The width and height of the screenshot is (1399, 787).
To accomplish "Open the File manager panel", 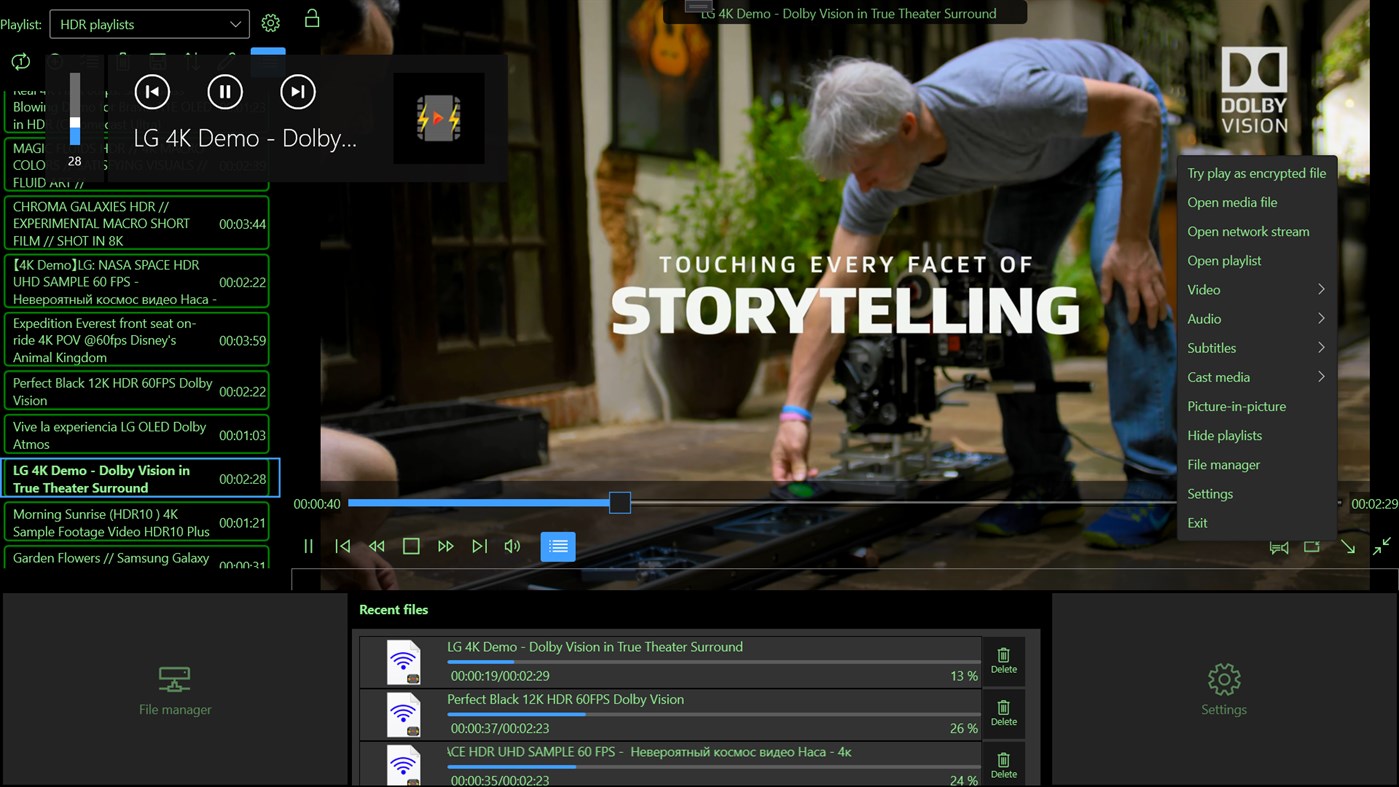I will point(174,690).
